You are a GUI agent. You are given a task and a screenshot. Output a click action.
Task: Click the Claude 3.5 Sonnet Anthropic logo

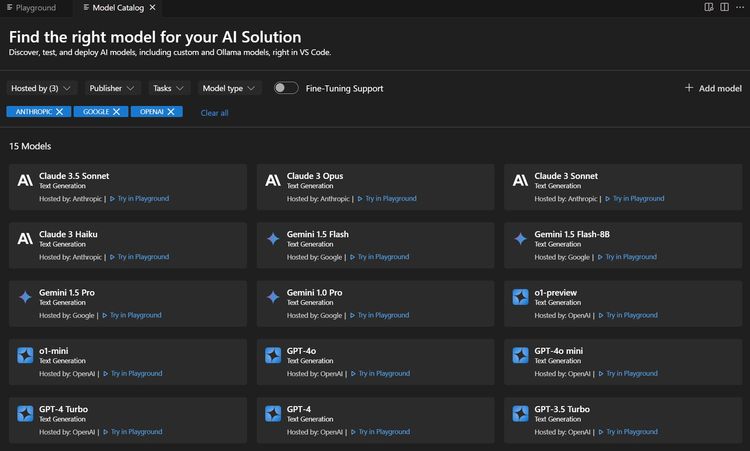25,180
